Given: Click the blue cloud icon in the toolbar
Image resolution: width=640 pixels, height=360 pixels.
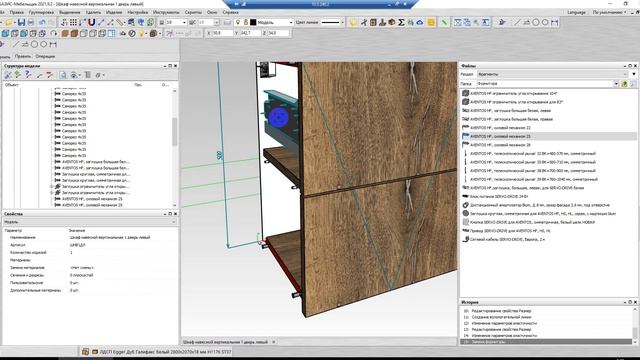Looking at the screenshot, I should [420, 22].
